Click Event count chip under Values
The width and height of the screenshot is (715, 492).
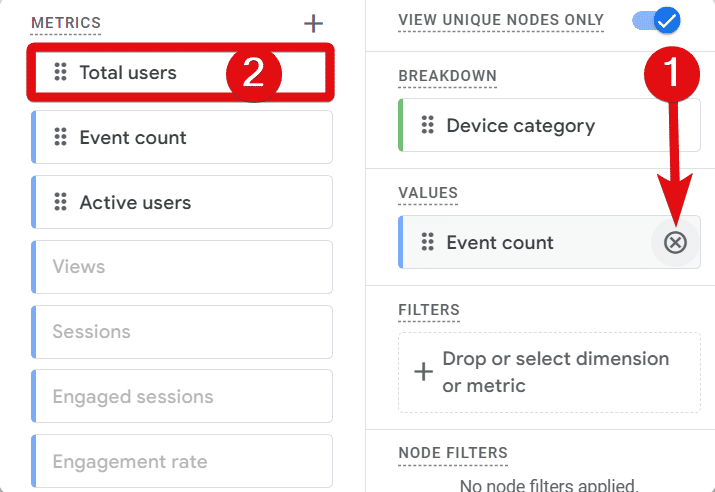[x=549, y=242]
